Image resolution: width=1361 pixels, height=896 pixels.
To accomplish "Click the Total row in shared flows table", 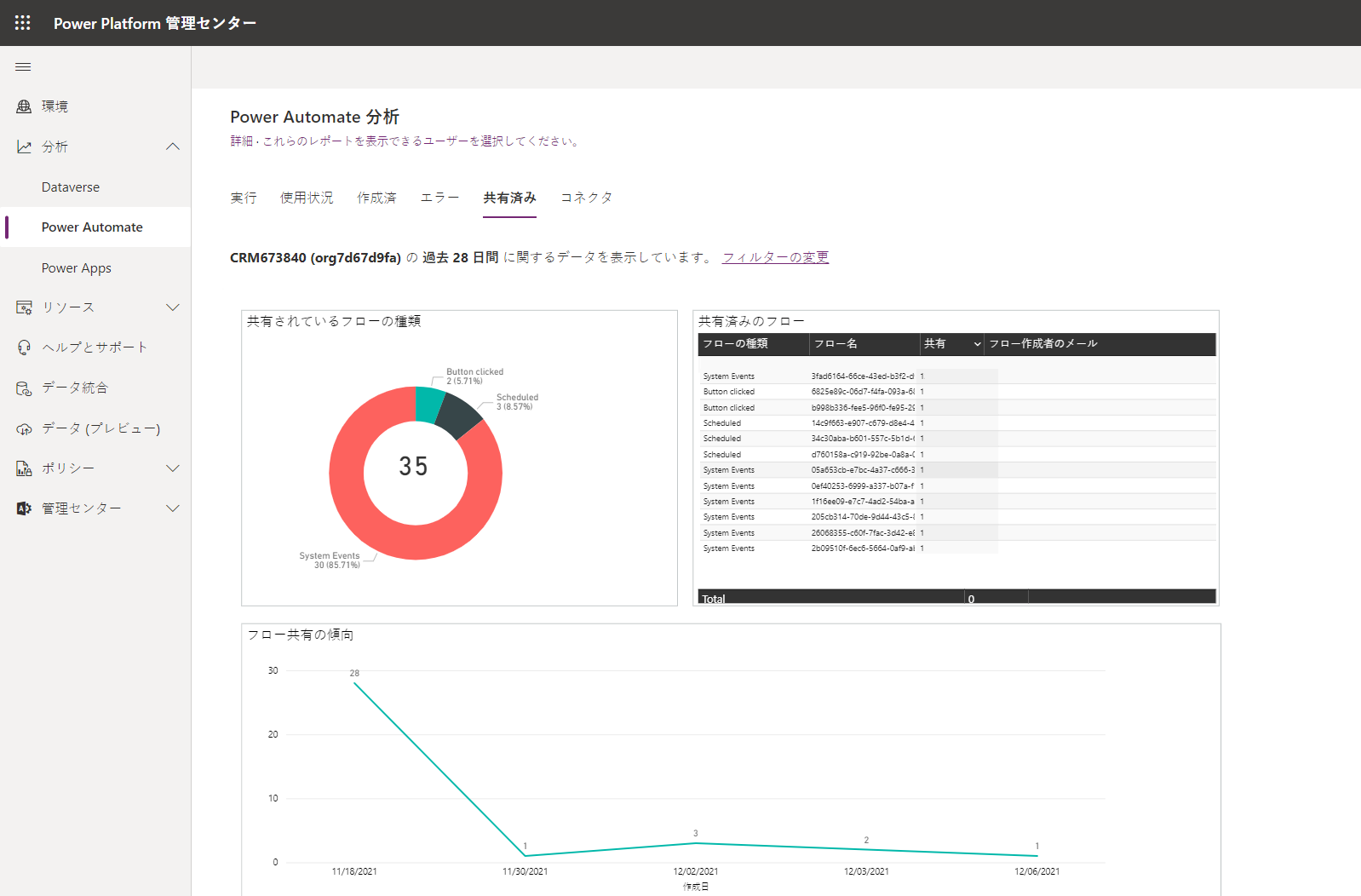I will coord(956,597).
